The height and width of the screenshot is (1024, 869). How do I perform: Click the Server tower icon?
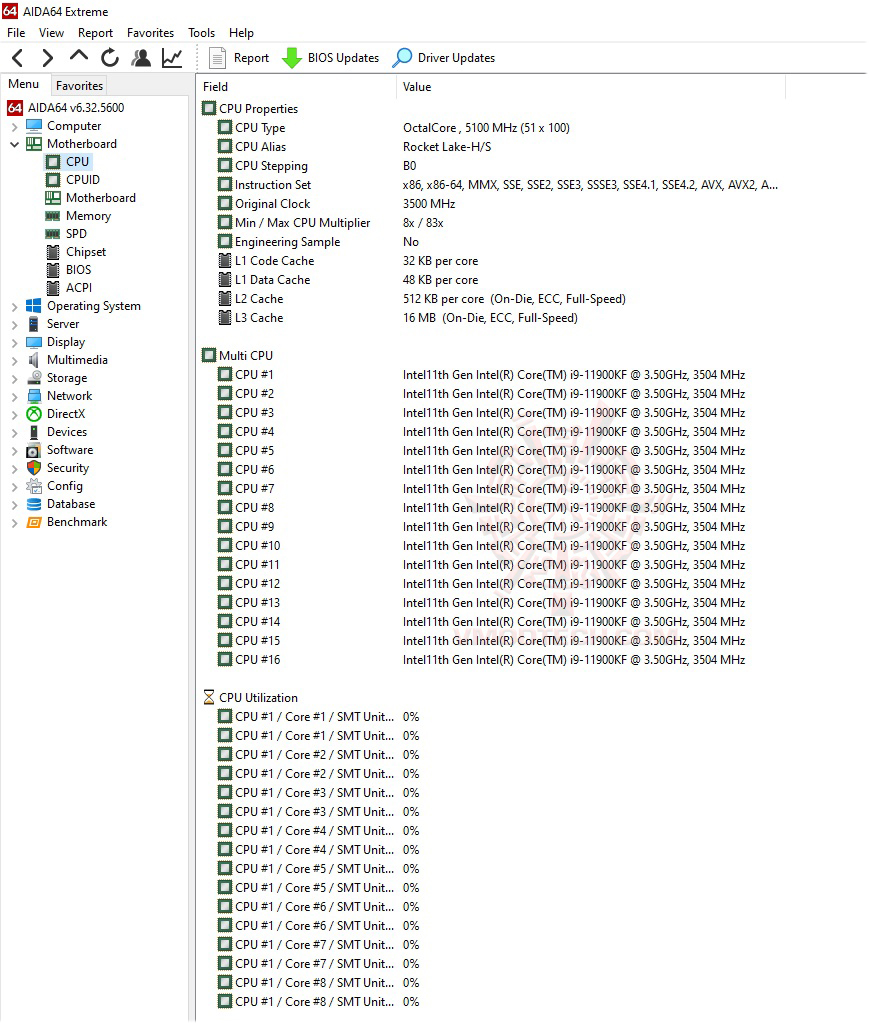click(x=34, y=324)
